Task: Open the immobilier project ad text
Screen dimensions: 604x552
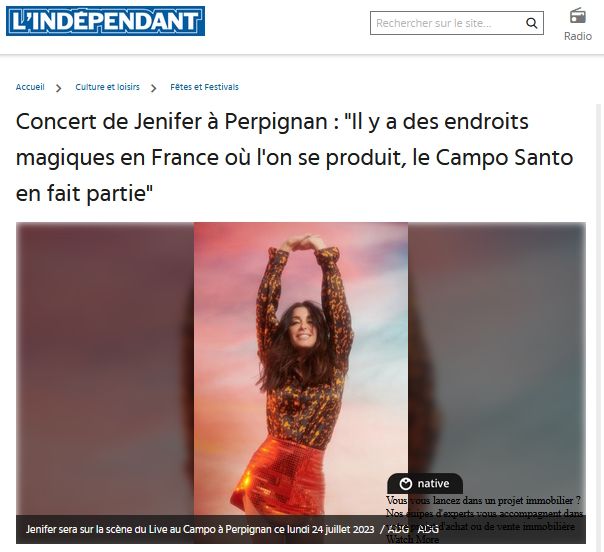Action: tap(484, 513)
